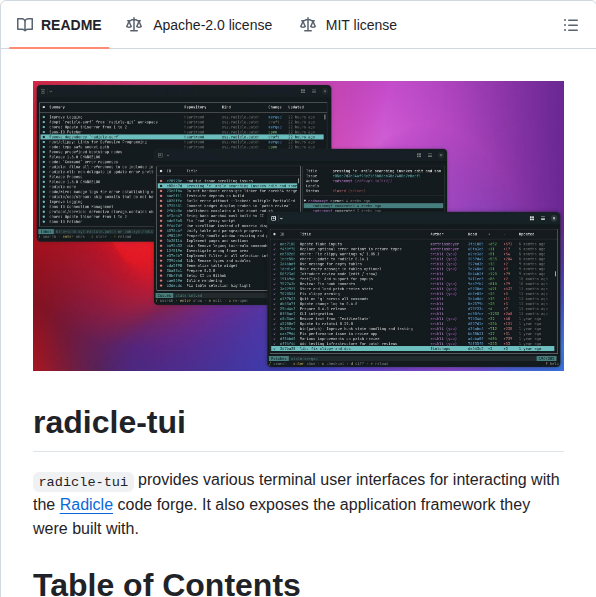Click the Table of Contents heading
596x597 pixels.
click(x=166, y=585)
